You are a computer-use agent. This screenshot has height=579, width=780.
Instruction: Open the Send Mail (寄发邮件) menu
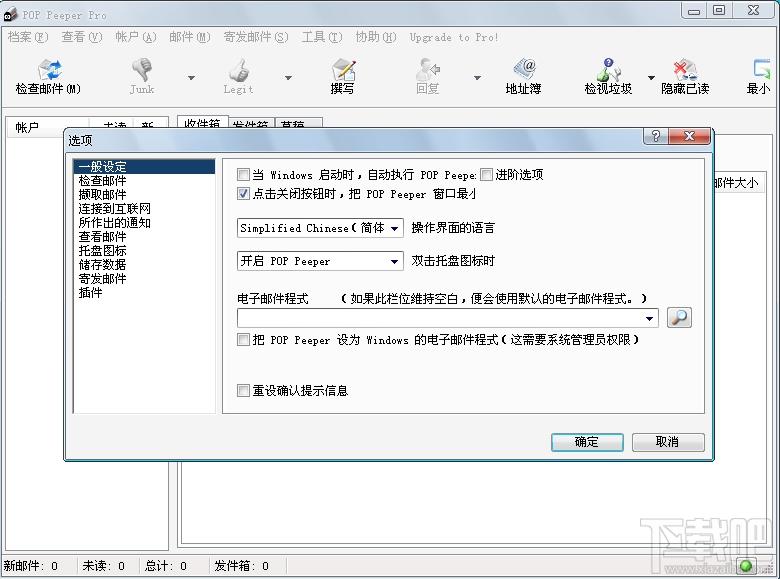pos(256,37)
